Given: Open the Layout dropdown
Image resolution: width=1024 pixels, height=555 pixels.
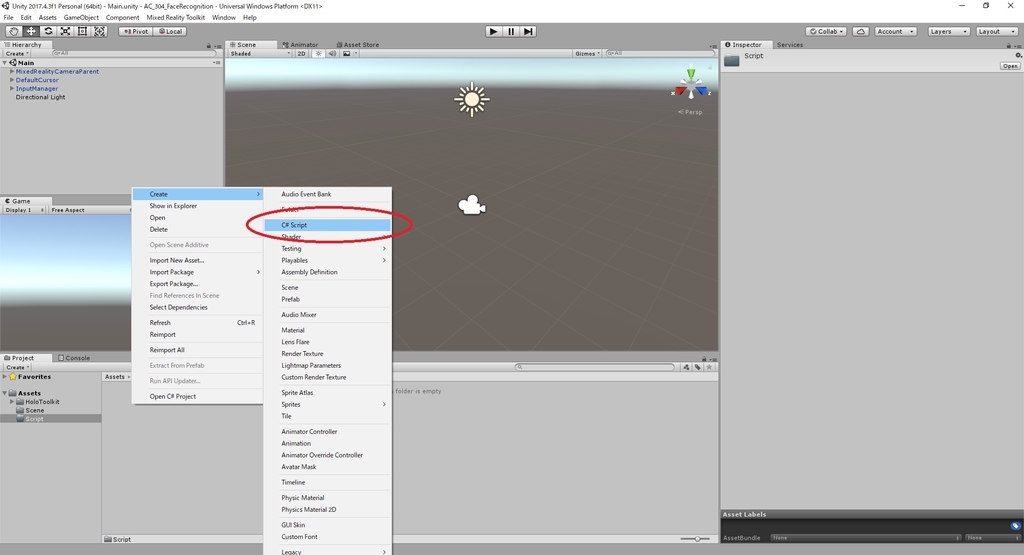Looking at the screenshot, I should (997, 31).
